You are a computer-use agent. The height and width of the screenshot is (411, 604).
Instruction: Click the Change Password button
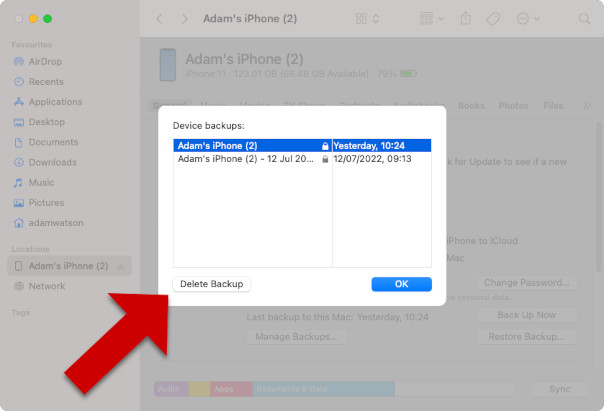pos(527,283)
